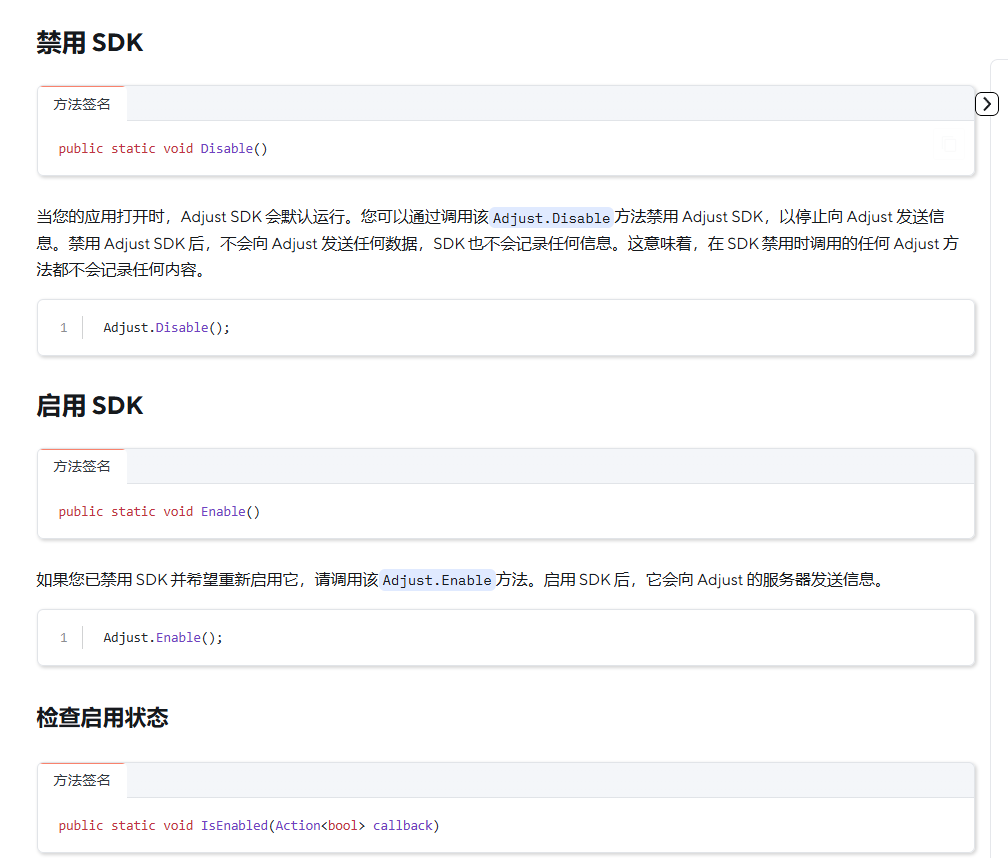Click the Adjust.Disable(); code line

pos(166,328)
